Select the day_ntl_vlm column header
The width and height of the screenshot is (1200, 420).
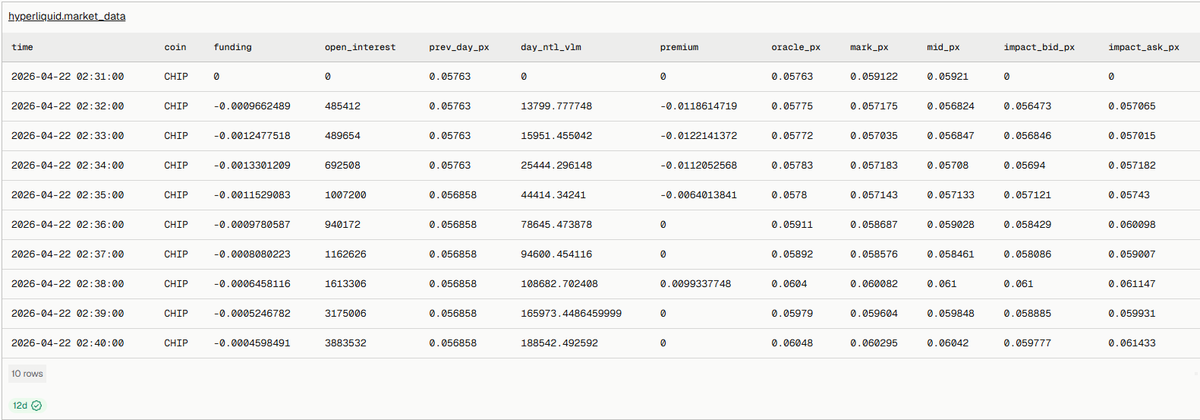552,47
